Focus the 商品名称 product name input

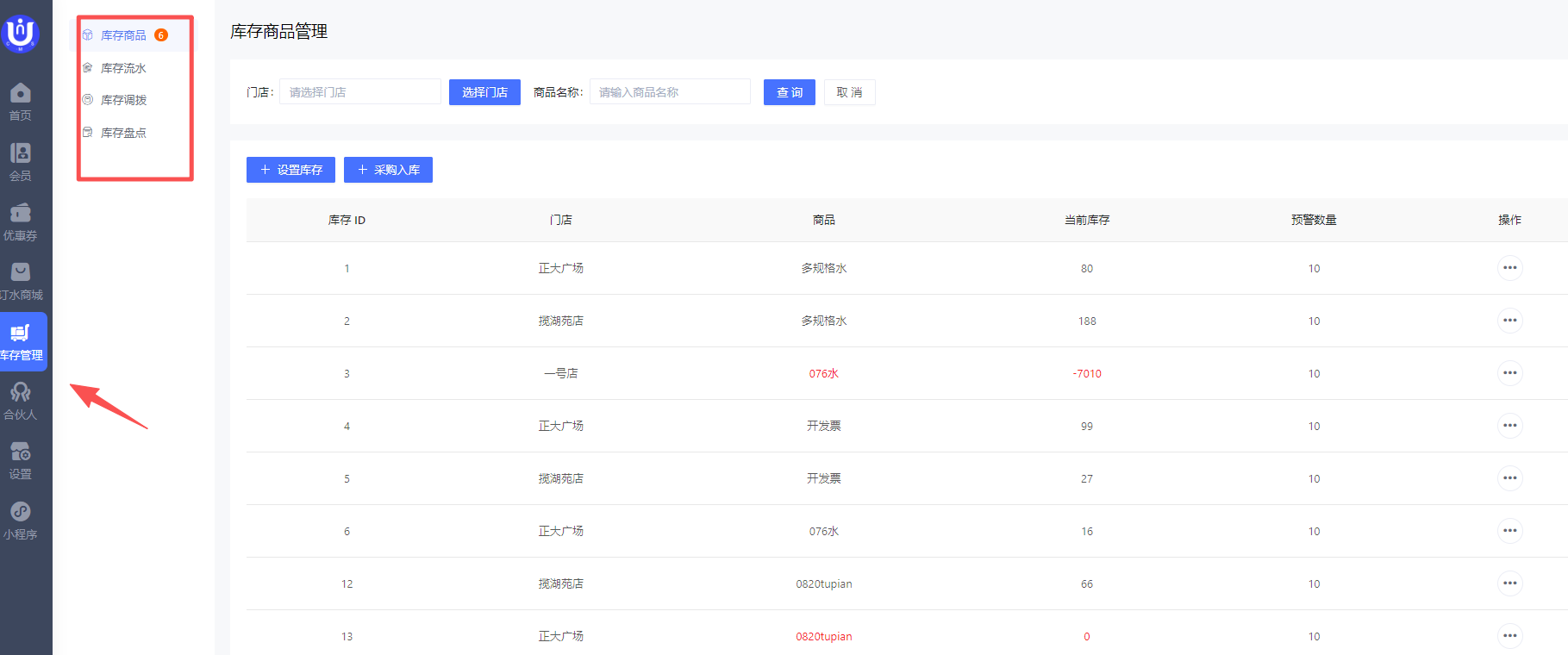(x=670, y=92)
